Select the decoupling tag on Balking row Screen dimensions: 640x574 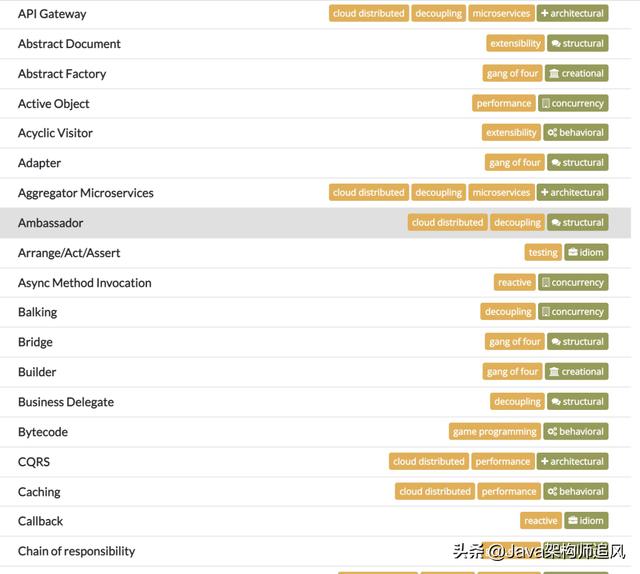pyautogui.click(x=508, y=311)
